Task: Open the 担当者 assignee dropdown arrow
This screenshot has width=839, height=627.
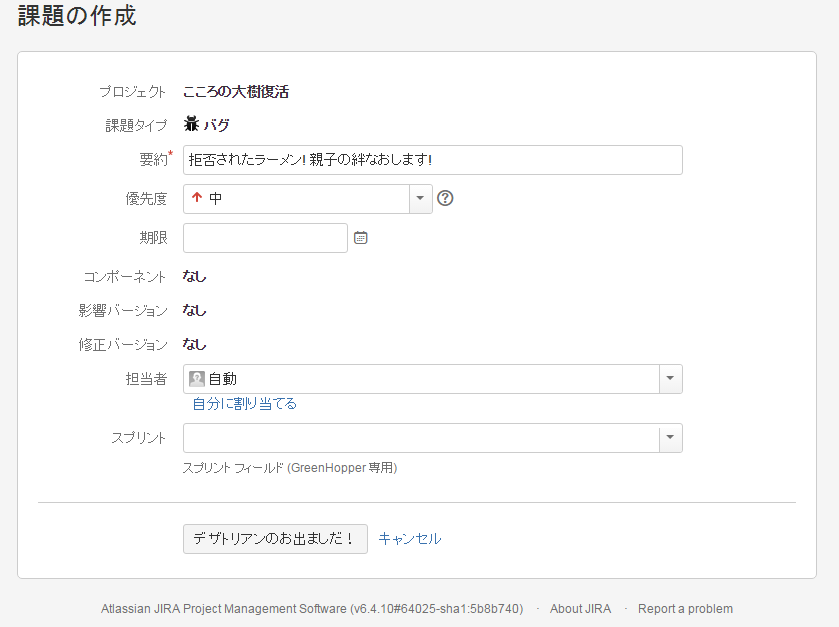Action: pyautogui.click(x=670, y=378)
